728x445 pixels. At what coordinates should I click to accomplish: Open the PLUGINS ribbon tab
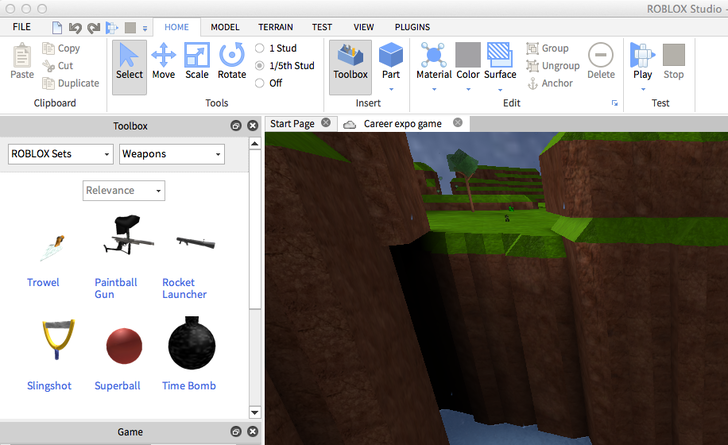pos(412,27)
